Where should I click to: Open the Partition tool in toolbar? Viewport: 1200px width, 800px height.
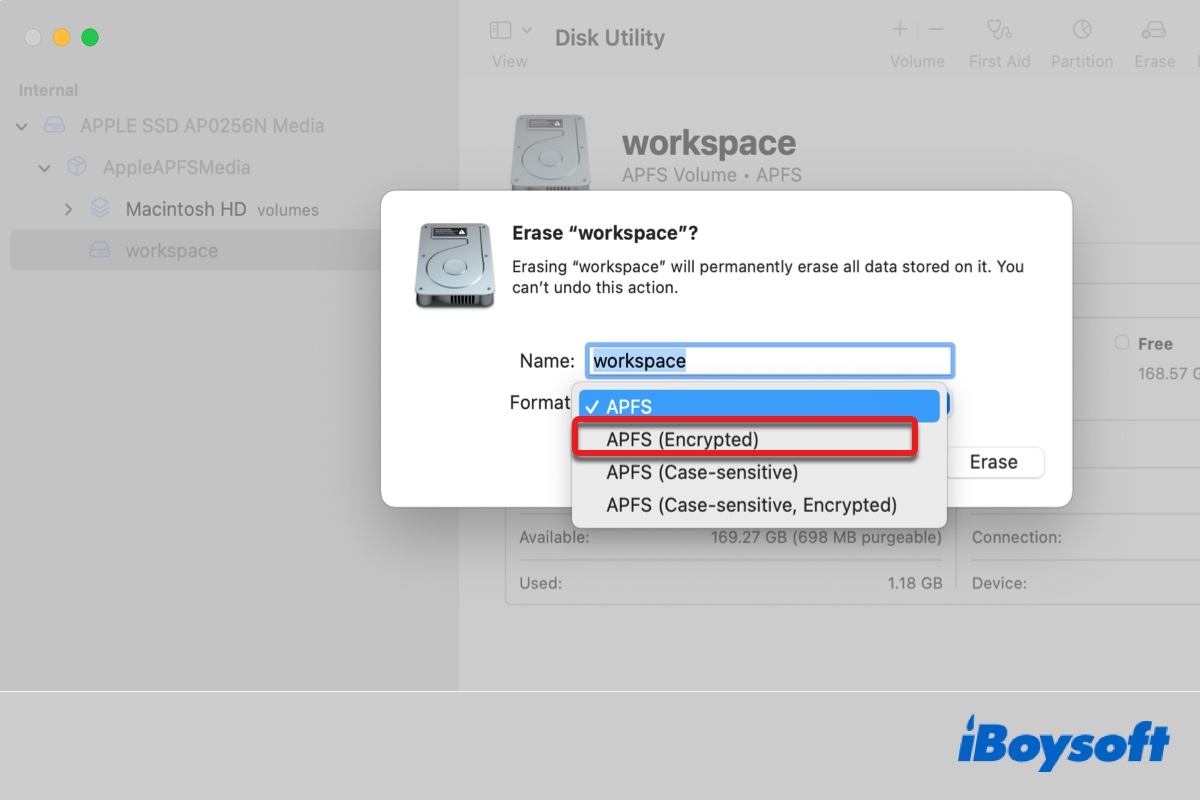point(1081,31)
